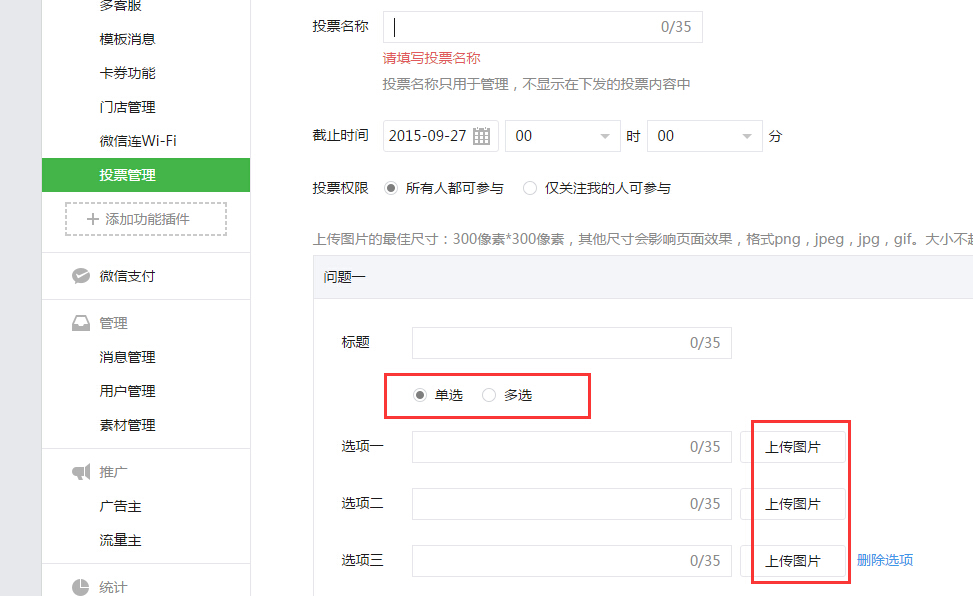This screenshot has height=596, width=973.
Task: Open 消息管理 under 管理
Action: click(x=127, y=357)
